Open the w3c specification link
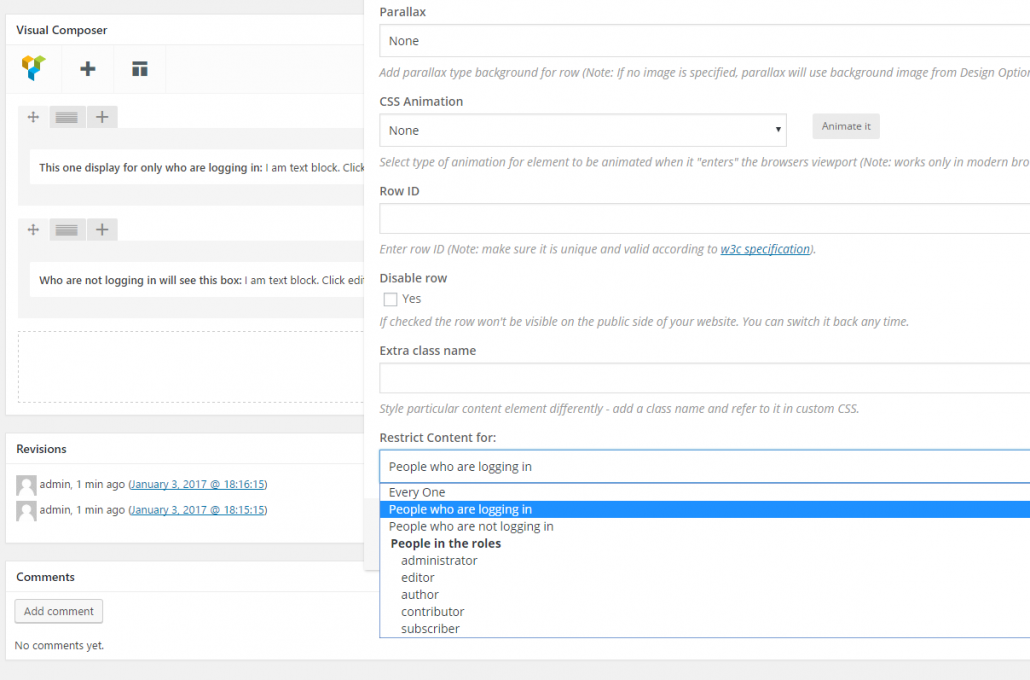 [x=765, y=249]
